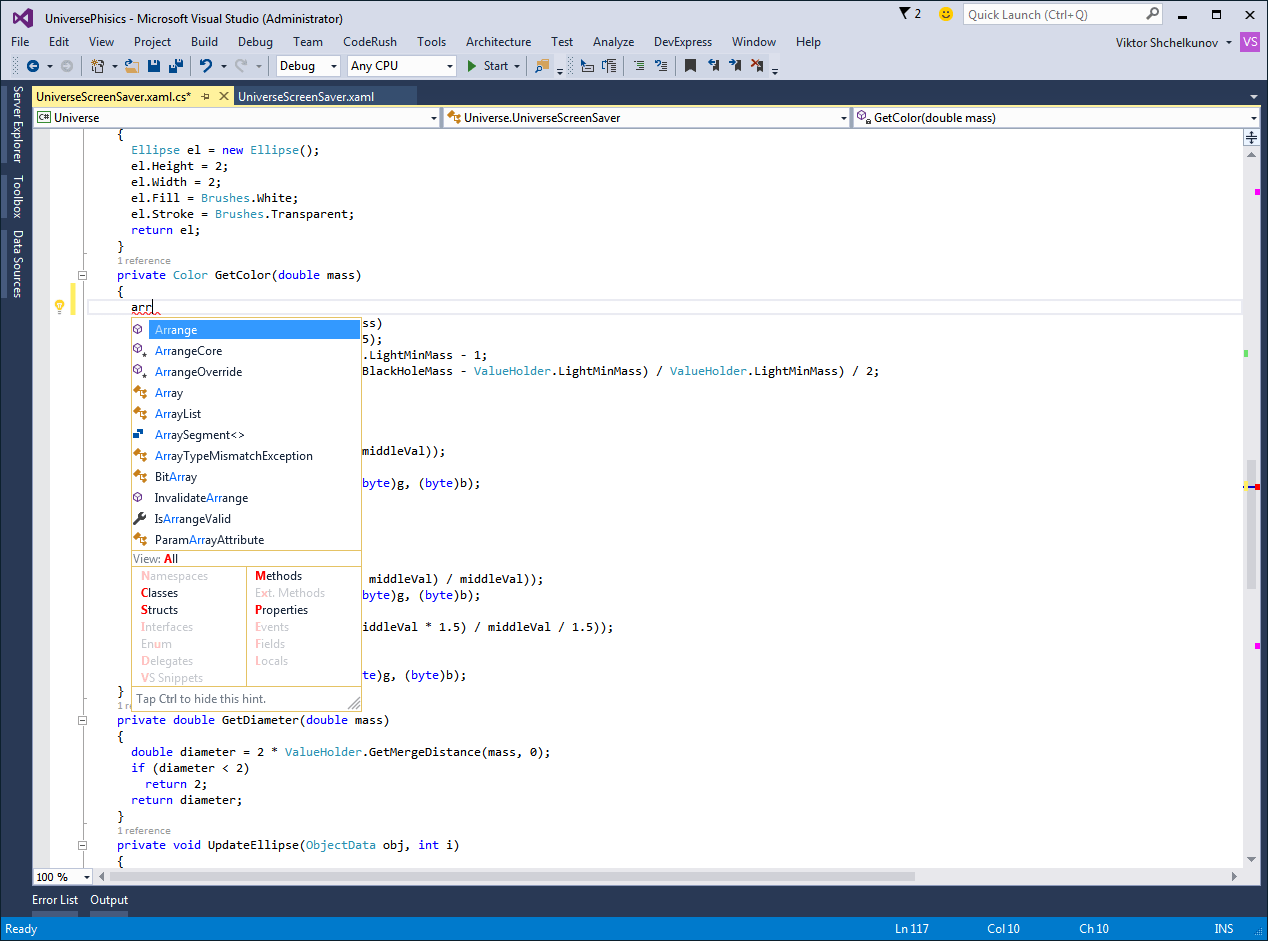
Task: Click the Clear Bookmarks icon
Action: (x=757, y=66)
